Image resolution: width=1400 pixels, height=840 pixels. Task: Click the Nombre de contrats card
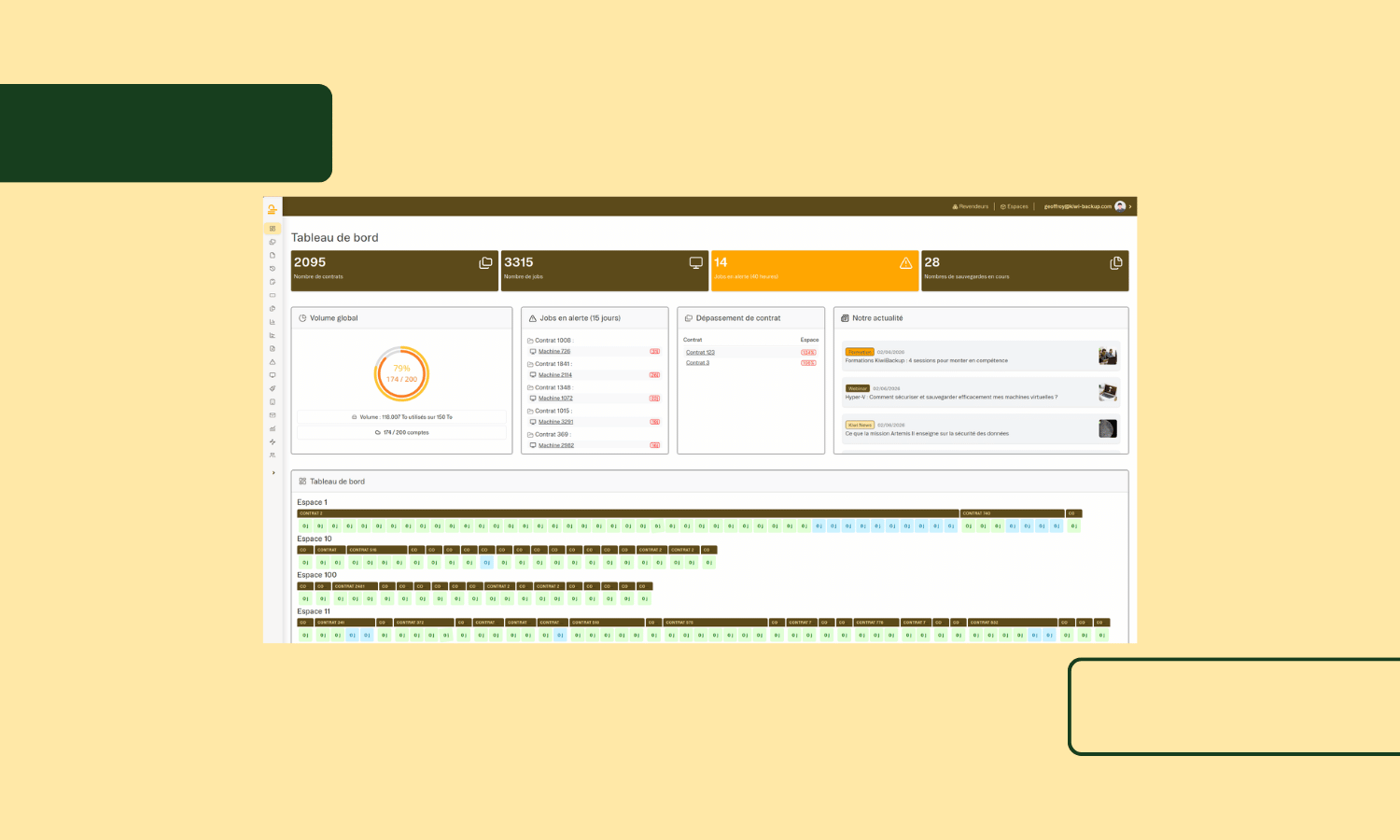(395, 271)
